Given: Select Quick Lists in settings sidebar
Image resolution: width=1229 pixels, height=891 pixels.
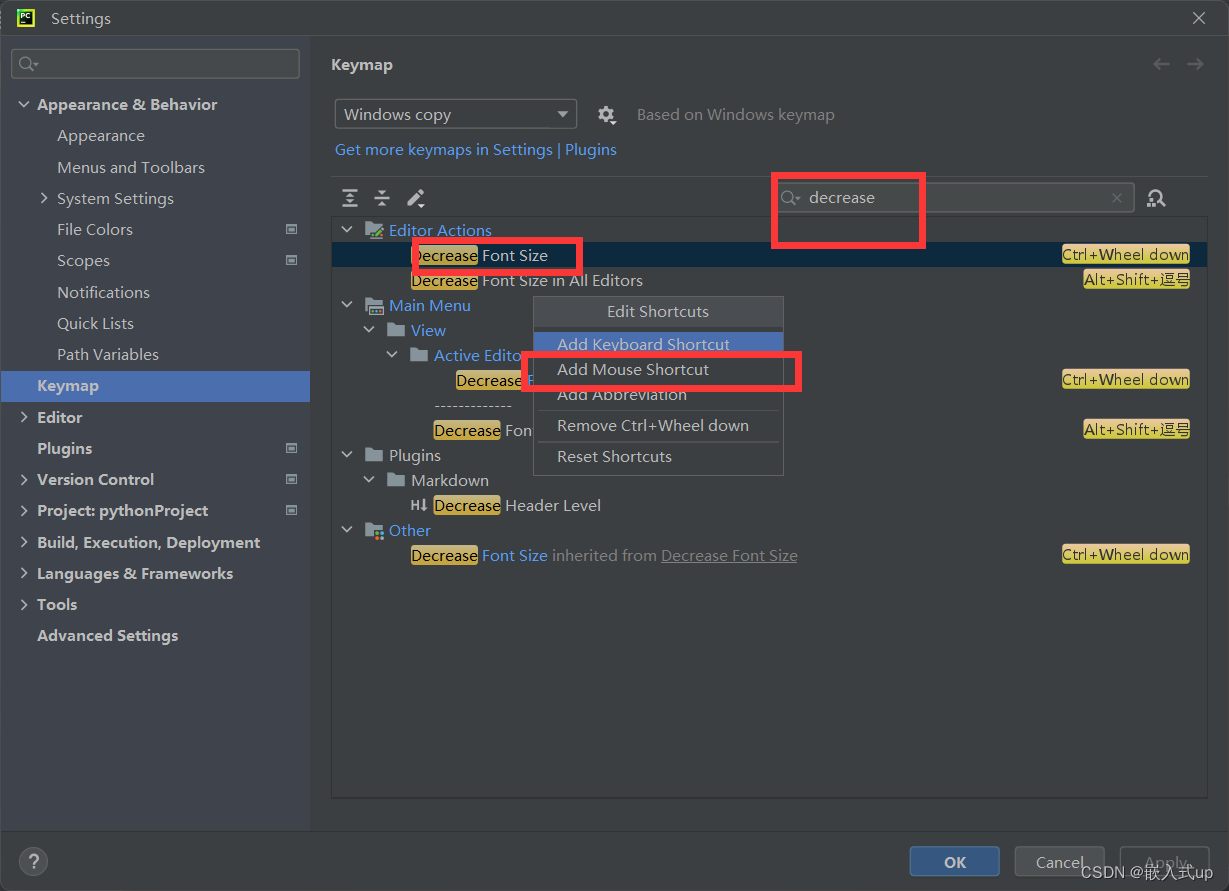Looking at the screenshot, I should [95, 323].
